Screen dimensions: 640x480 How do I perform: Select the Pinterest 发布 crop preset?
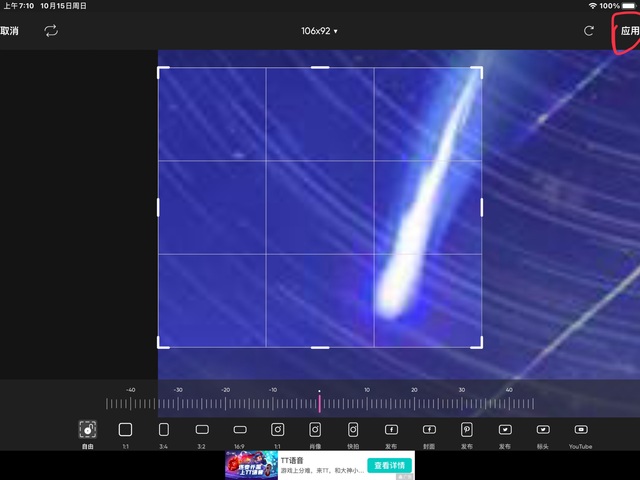coord(467,430)
